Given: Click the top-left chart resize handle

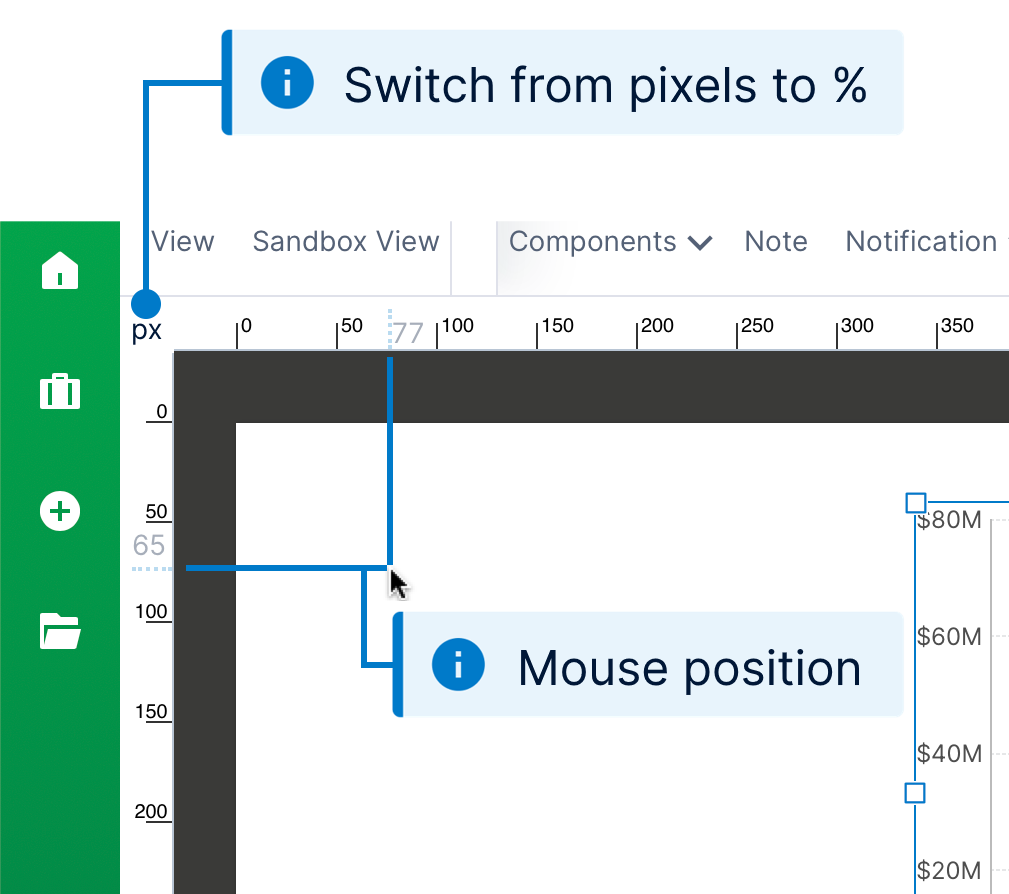Looking at the screenshot, I should click(x=916, y=503).
